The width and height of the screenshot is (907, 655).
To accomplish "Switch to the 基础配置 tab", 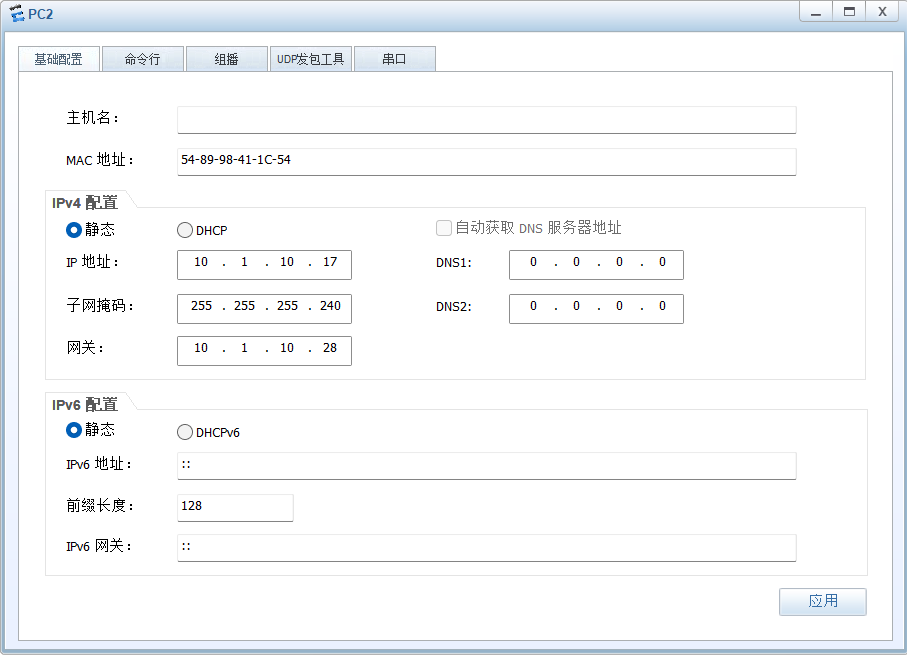I will tap(58, 59).
